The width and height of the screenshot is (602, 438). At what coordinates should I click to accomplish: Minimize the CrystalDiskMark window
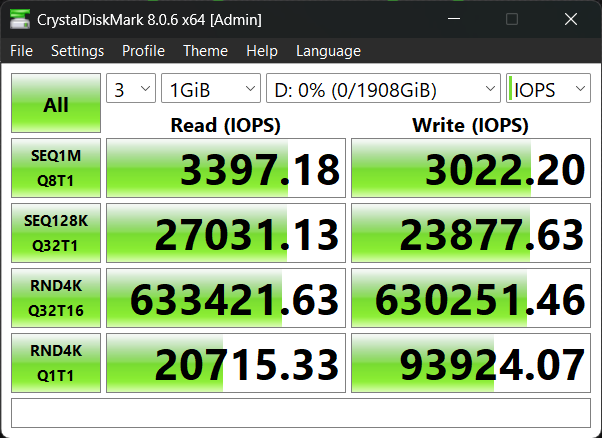(455, 19)
